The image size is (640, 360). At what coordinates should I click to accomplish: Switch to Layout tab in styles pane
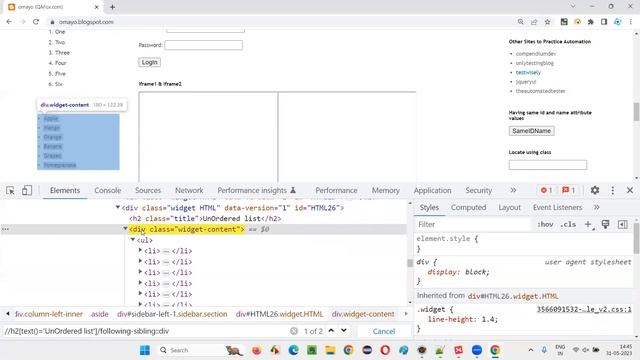509,207
